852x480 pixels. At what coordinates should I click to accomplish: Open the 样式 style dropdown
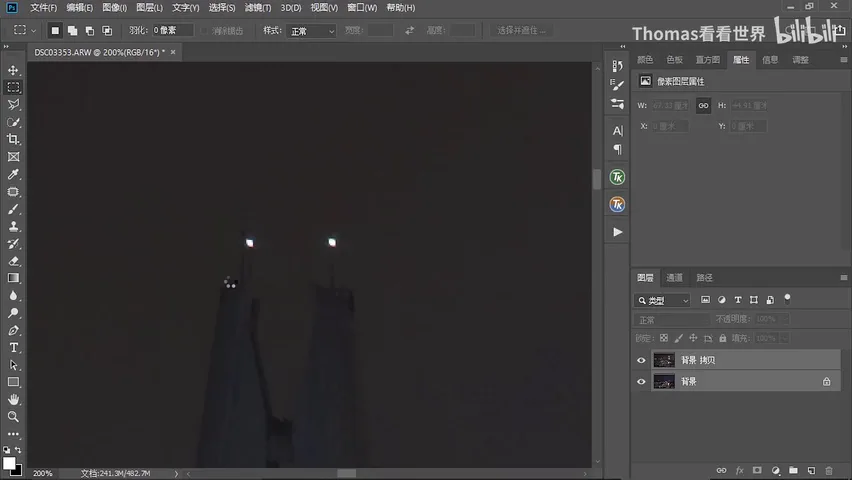[311, 31]
